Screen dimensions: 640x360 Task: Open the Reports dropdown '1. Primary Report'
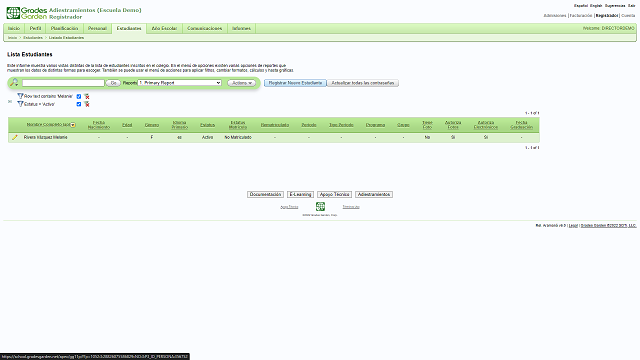coord(180,83)
